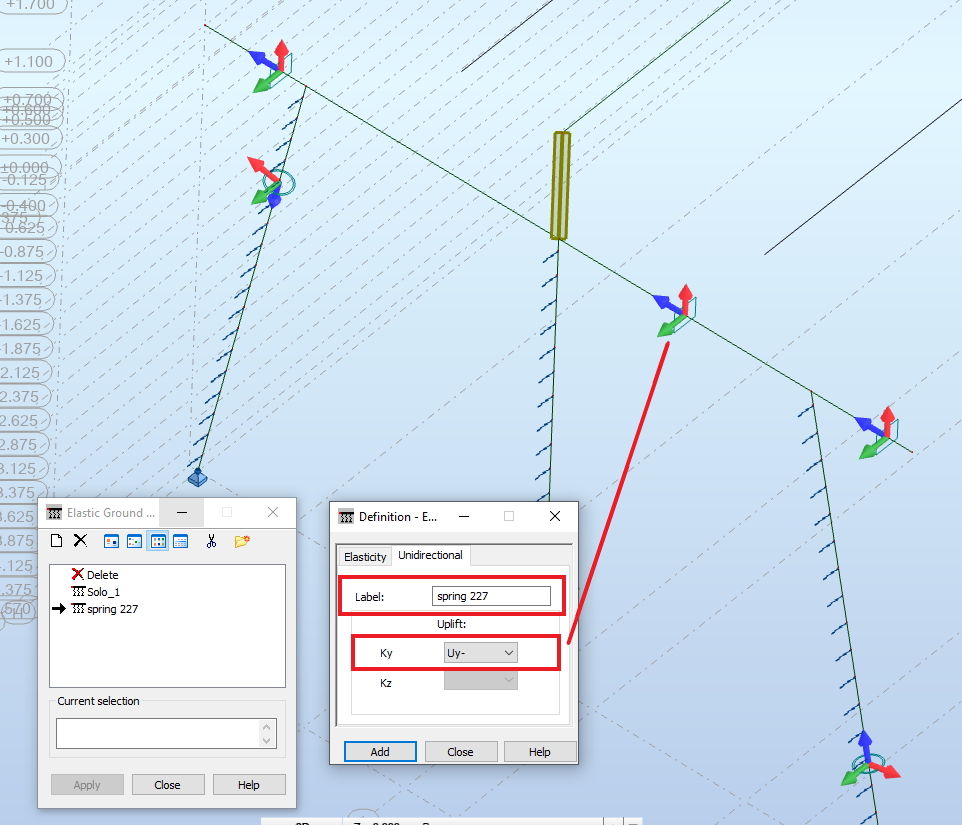This screenshot has width=962, height=825.
Task: Click the Definition dialog title icon
Action: pyautogui.click(x=346, y=516)
